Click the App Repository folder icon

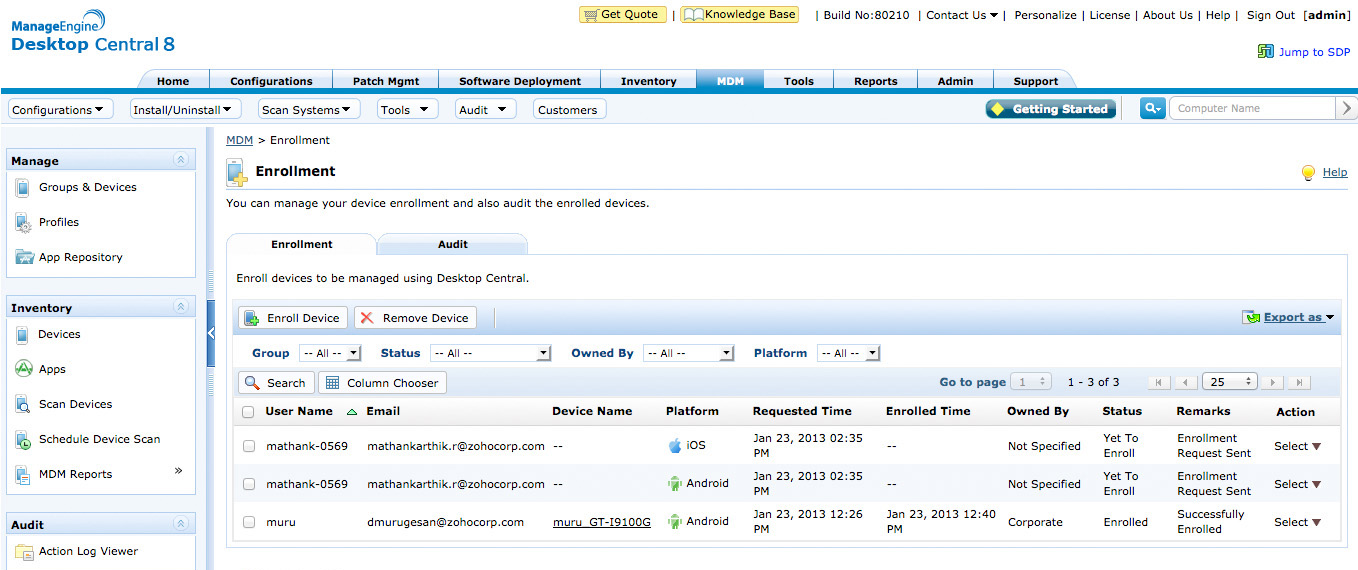[x=24, y=257]
